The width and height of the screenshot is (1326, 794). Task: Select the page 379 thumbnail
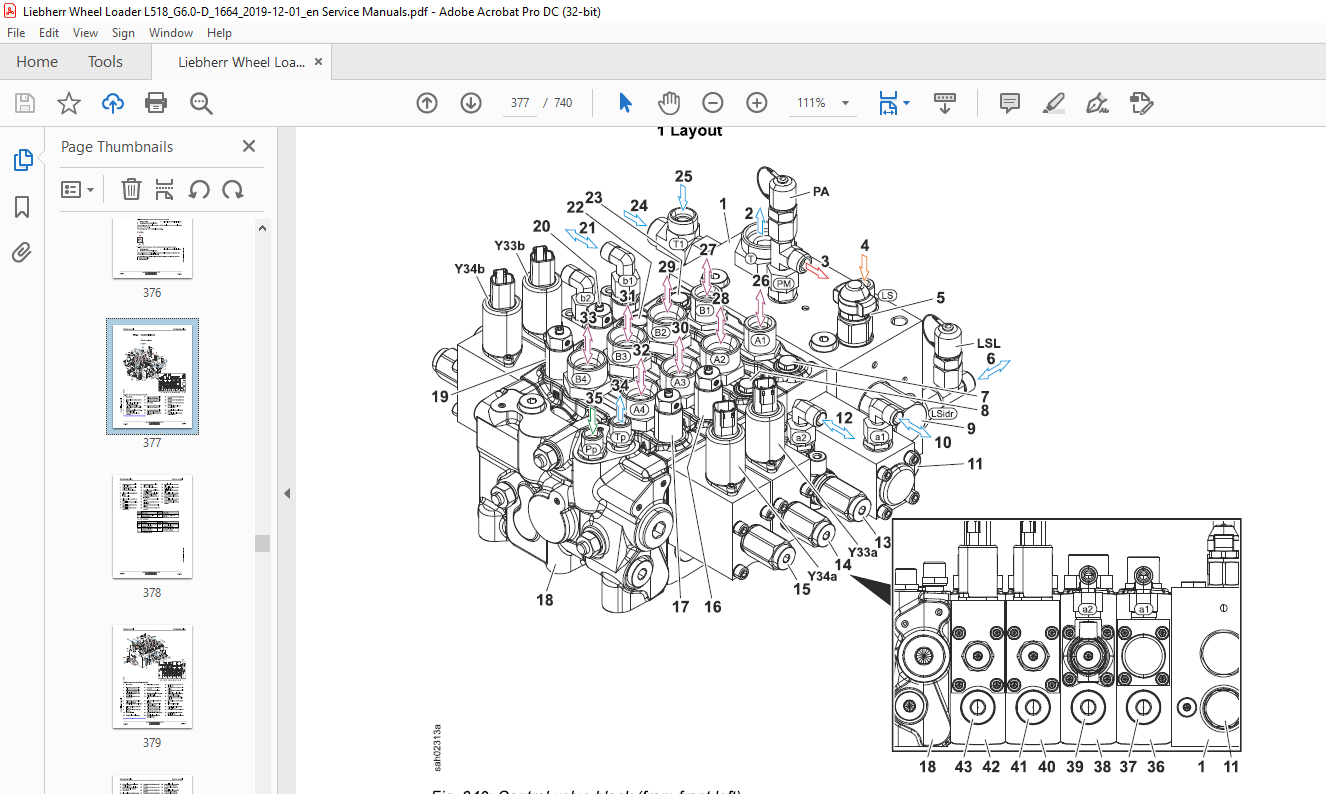pyautogui.click(x=152, y=677)
